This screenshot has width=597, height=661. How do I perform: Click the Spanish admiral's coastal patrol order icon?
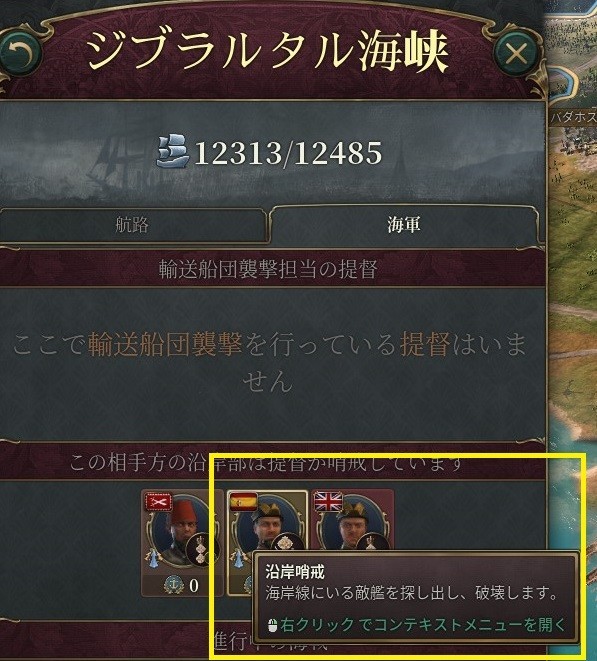click(x=287, y=543)
